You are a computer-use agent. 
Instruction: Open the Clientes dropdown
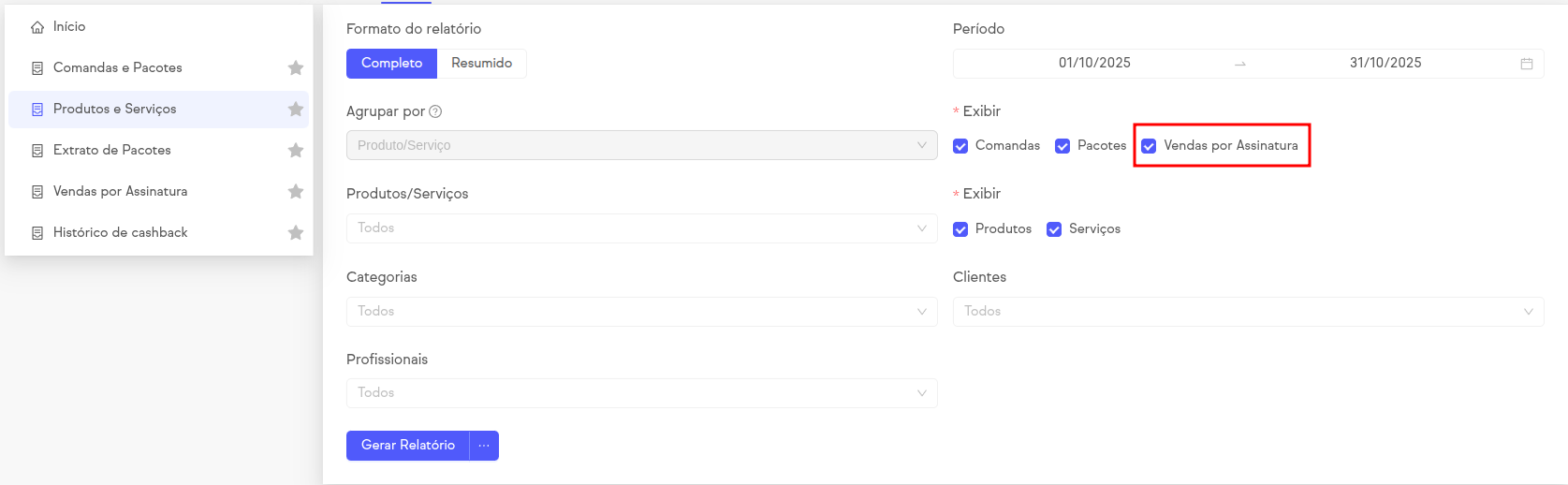point(1248,311)
